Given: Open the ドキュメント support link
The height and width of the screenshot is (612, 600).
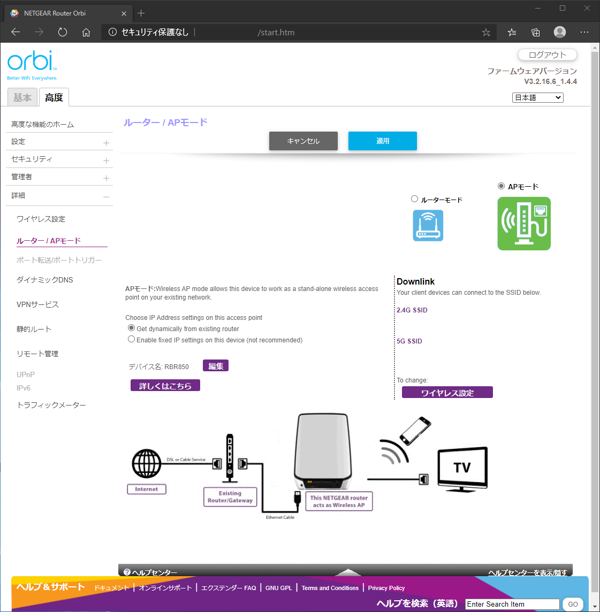Looking at the screenshot, I should pos(111,588).
